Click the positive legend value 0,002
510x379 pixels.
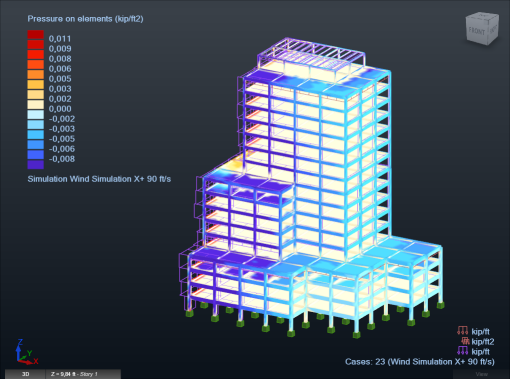(60, 99)
